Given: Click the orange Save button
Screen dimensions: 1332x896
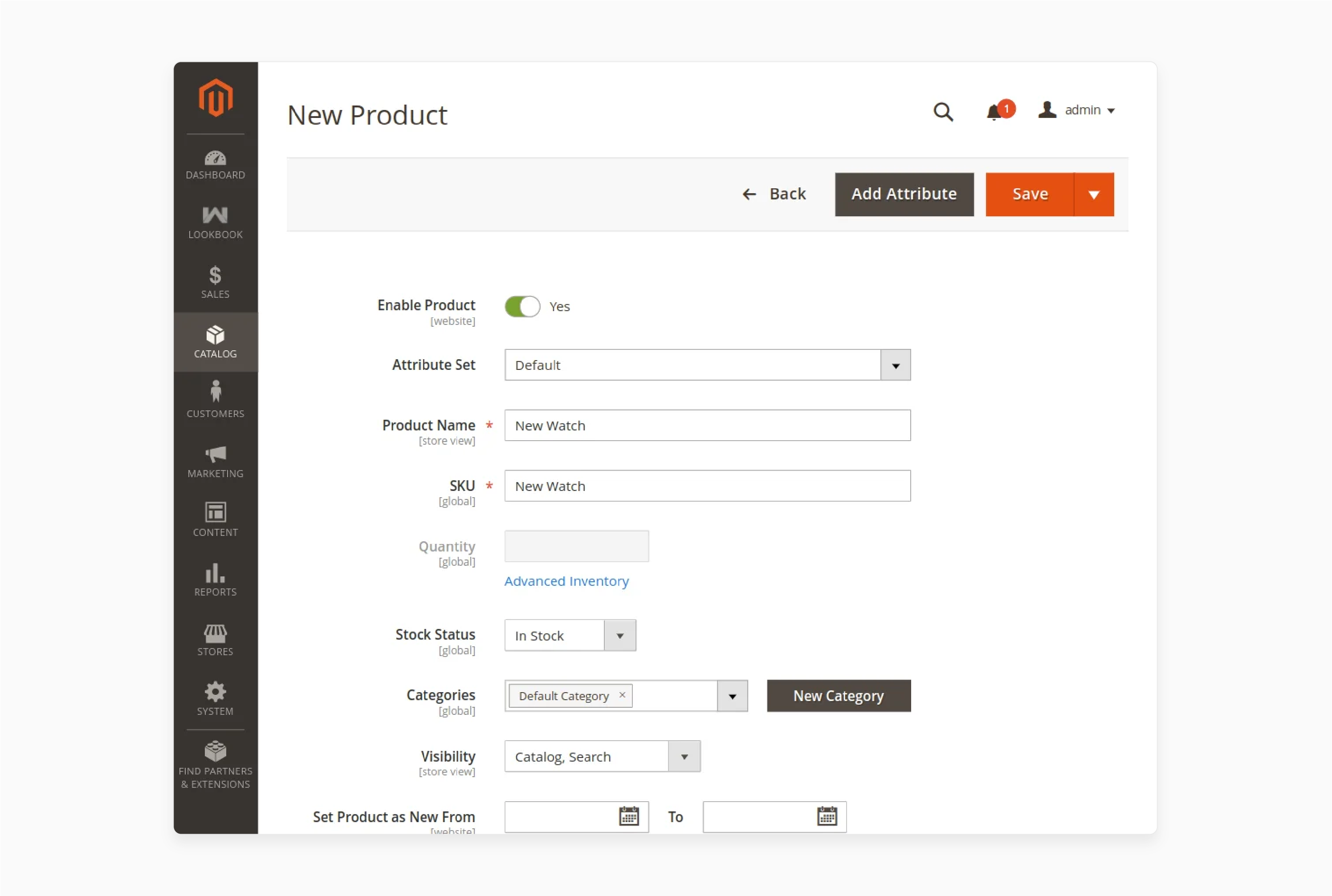Looking at the screenshot, I should coord(1030,194).
